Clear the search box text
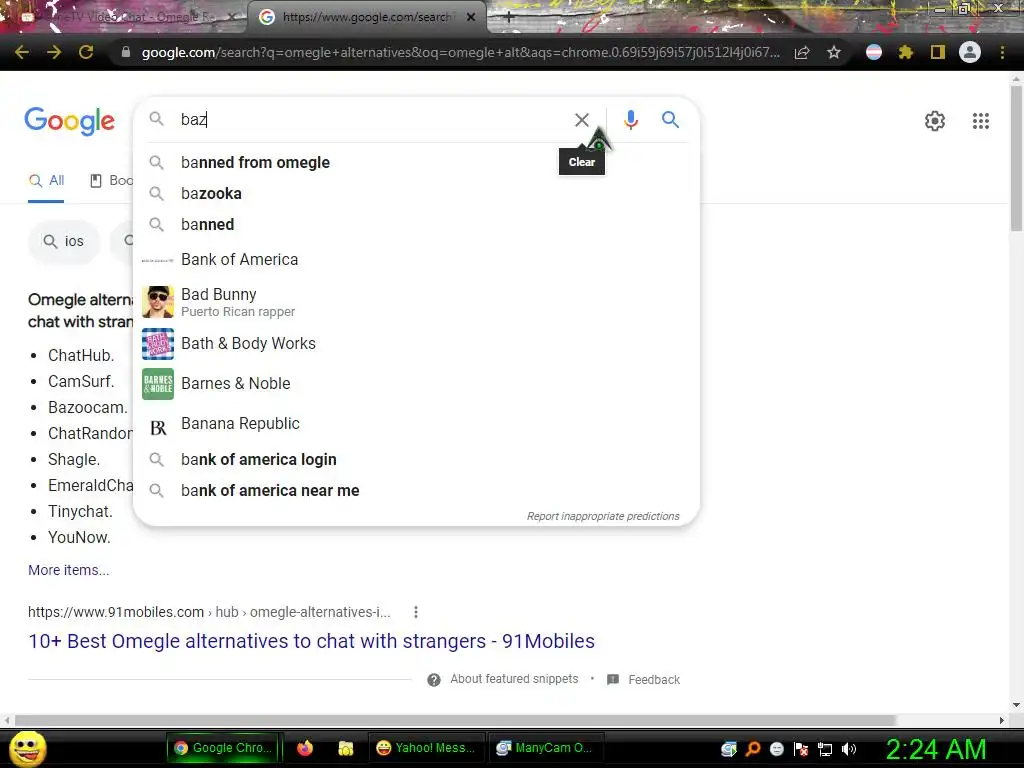This screenshot has width=1024, height=768. pyautogui.click(x=581, y=120)
